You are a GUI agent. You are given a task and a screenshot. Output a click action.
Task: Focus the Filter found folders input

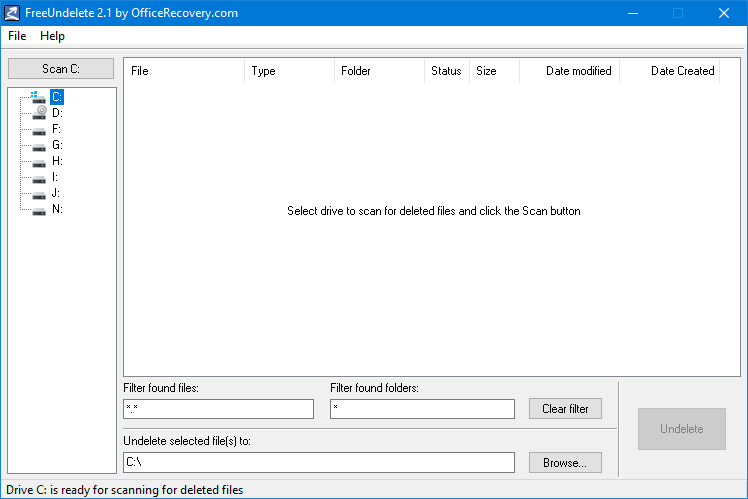coord(422,409)
